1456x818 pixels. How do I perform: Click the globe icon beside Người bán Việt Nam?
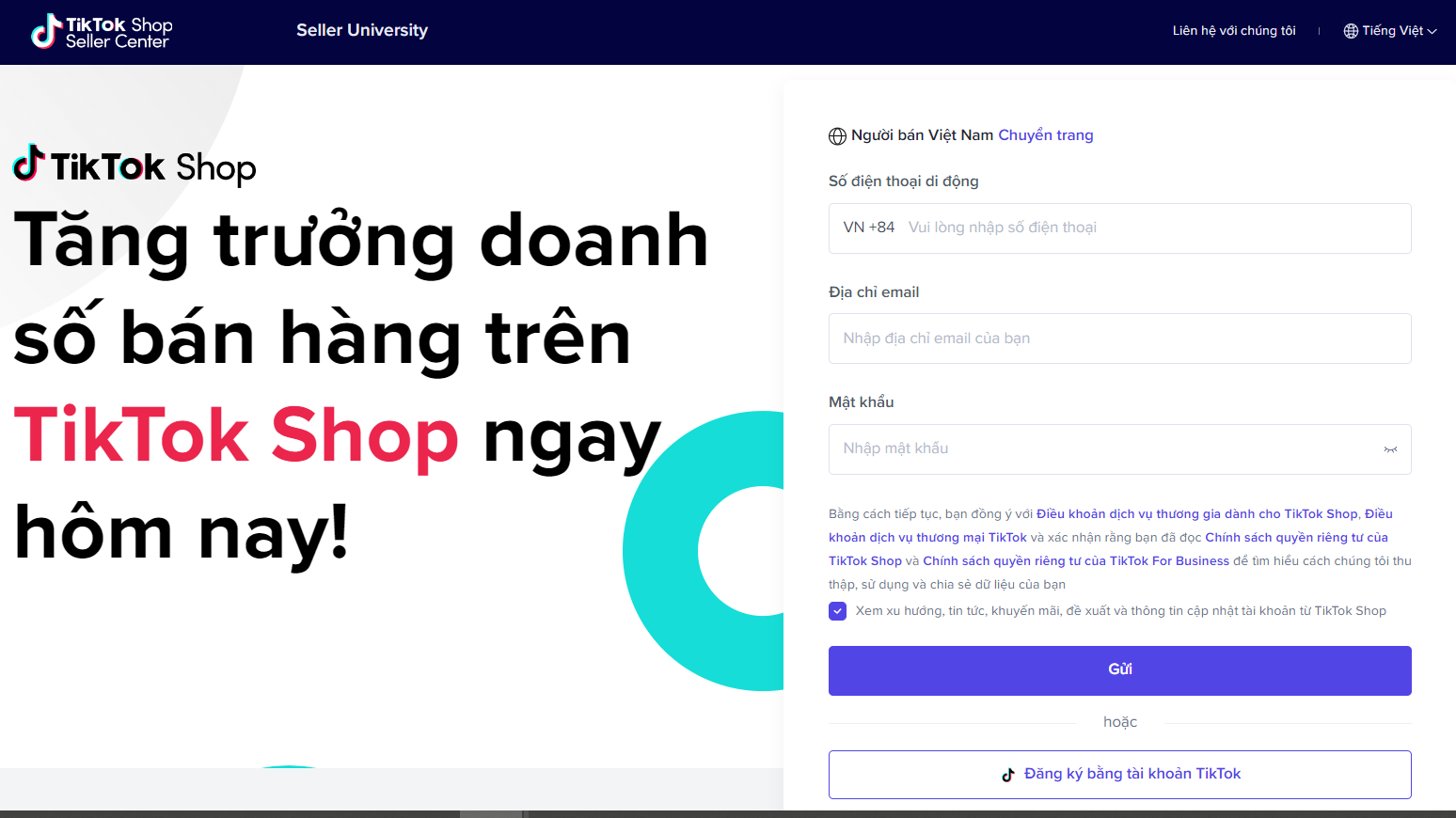(x=837, y=135)
